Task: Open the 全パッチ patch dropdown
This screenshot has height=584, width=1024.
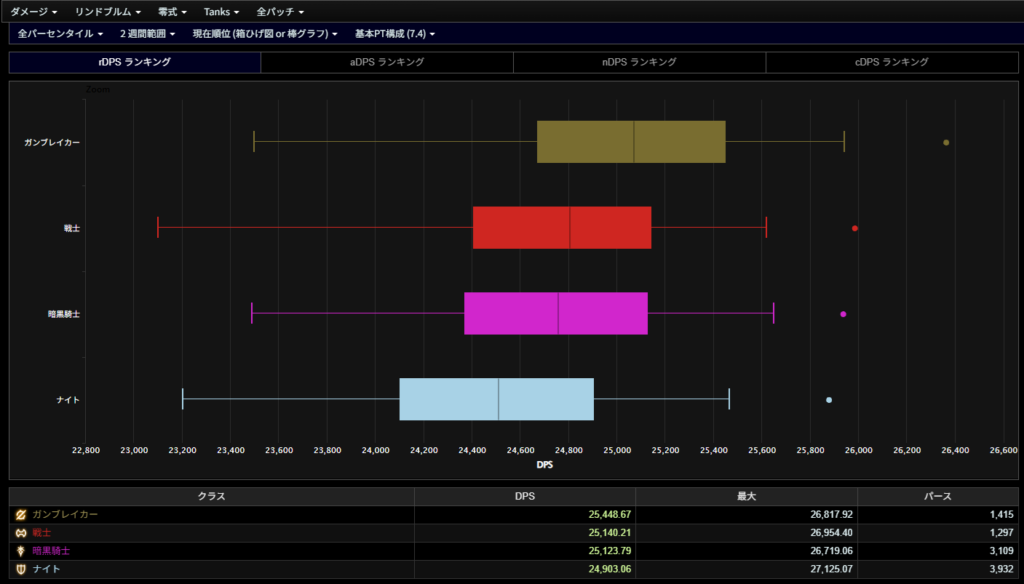Action: [x=280, y=11]
